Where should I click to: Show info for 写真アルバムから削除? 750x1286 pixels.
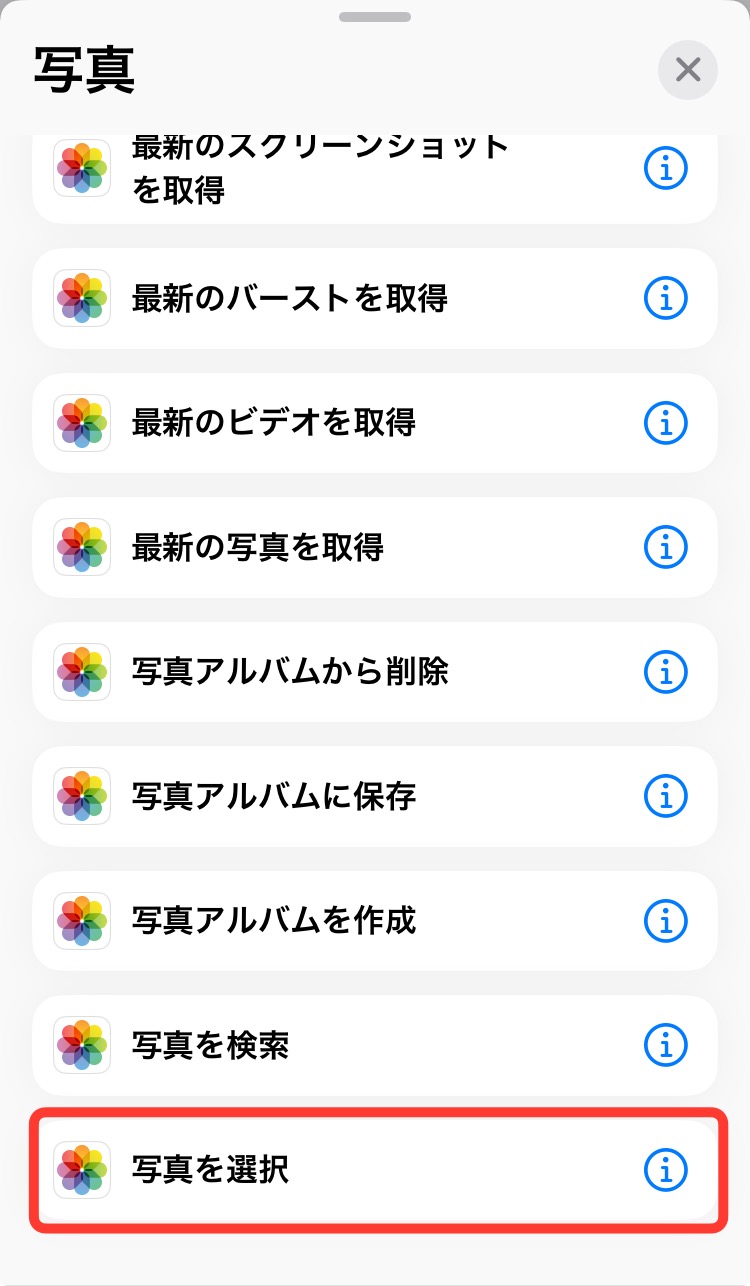[665, 672]
